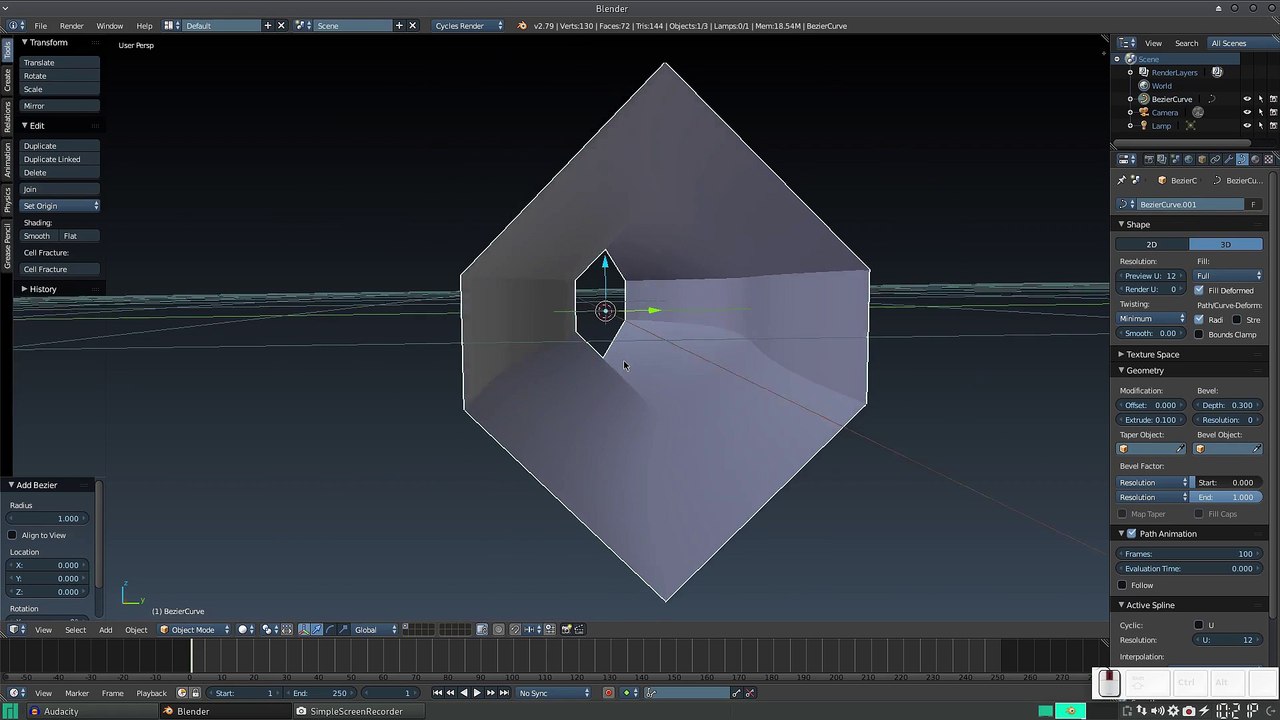Click the red auto-keyframe record button

tap(608, 693)
